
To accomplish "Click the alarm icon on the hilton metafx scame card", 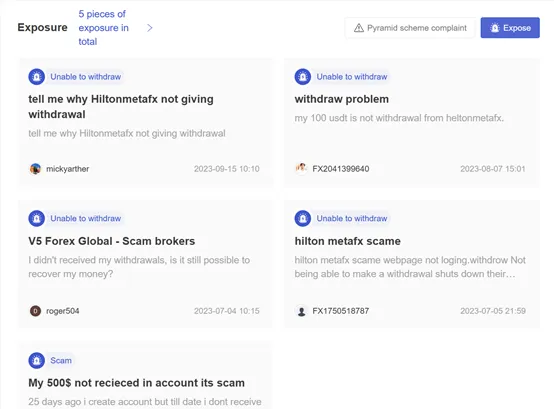I will tap(303, 219).
